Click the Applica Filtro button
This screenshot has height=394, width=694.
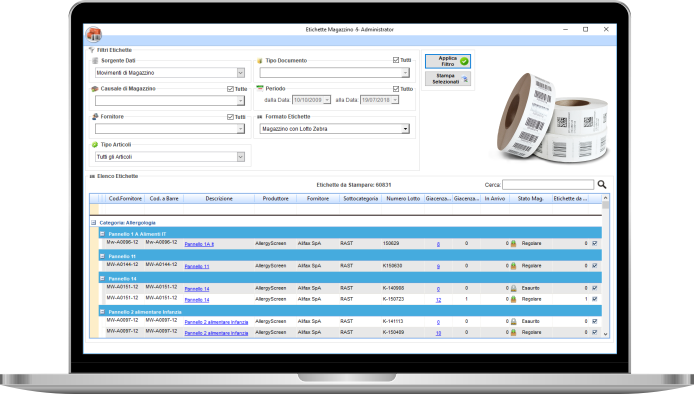point(447,61)
